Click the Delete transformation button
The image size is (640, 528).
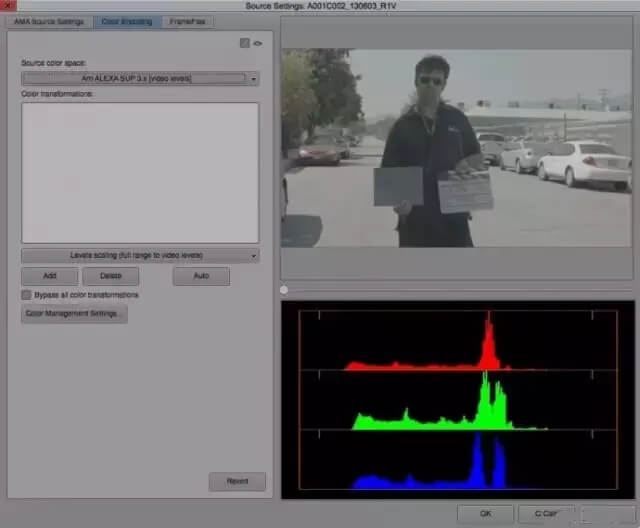[x=110, y=276]
